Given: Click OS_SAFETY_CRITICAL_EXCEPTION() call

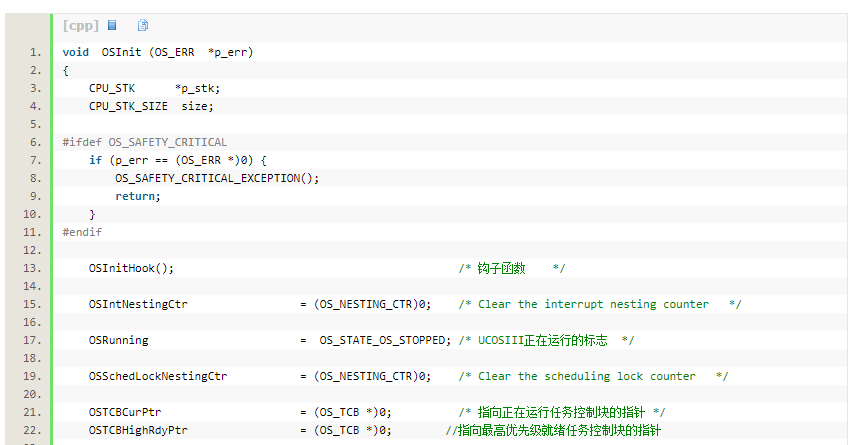Looking at the screenshot, I should [x=217, y=178].
